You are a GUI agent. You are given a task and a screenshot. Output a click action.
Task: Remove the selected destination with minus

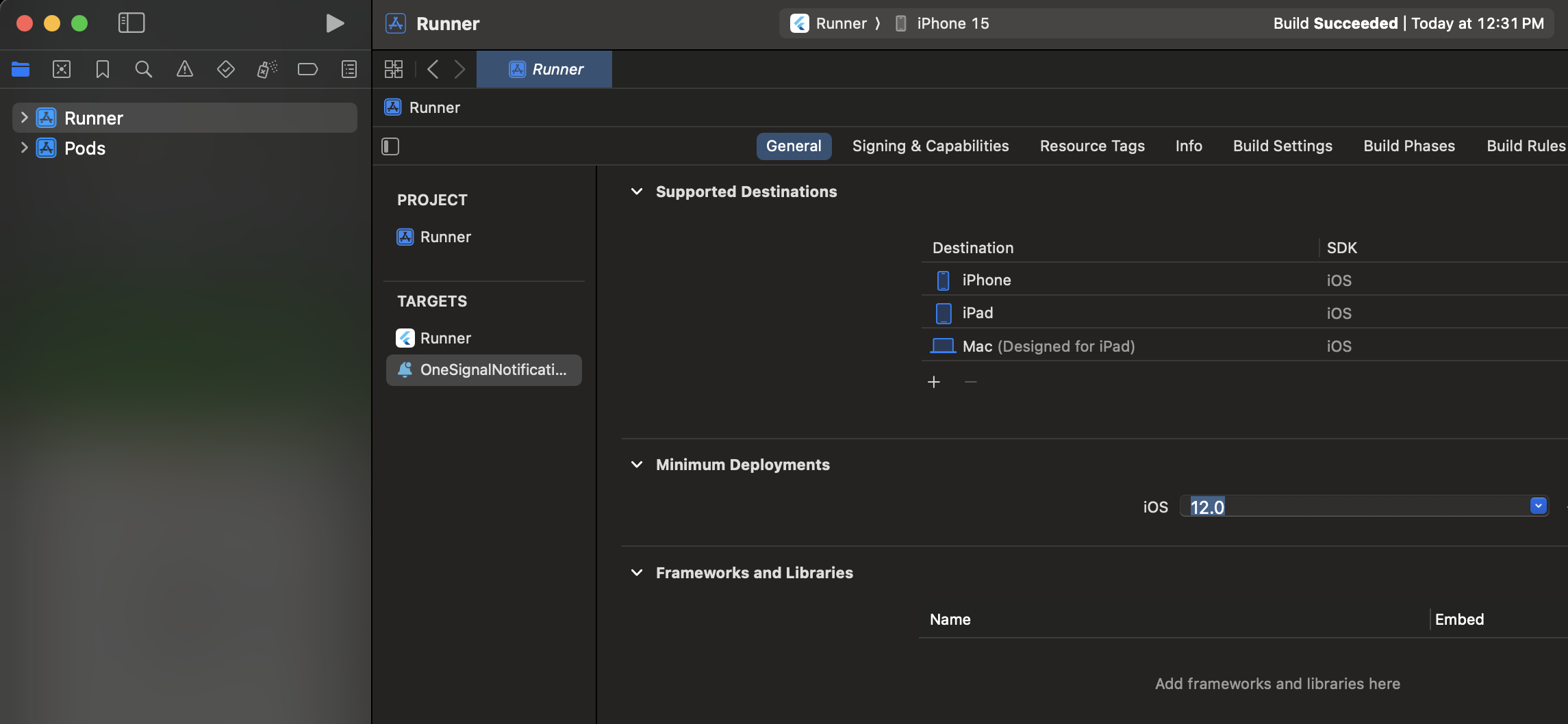(971, 382)
